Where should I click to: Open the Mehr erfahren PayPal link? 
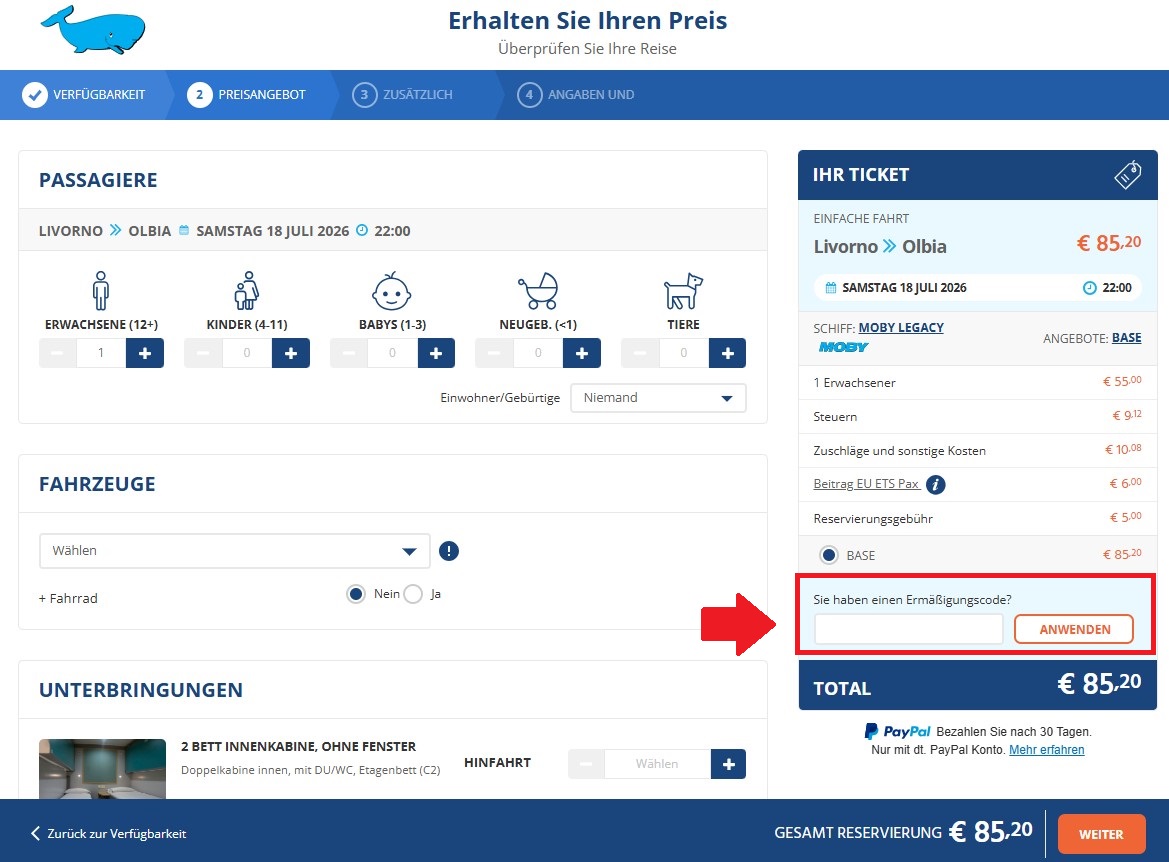(1047, 748)
